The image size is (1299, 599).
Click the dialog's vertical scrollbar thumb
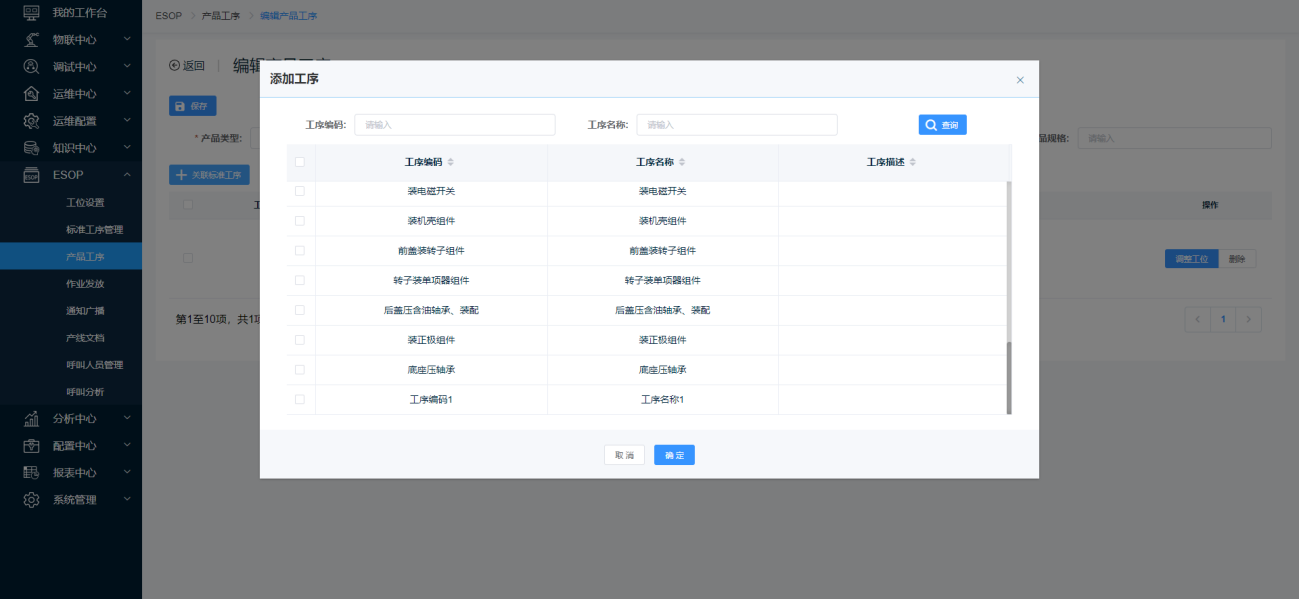pyautogui.click(x=1009, y=377)
